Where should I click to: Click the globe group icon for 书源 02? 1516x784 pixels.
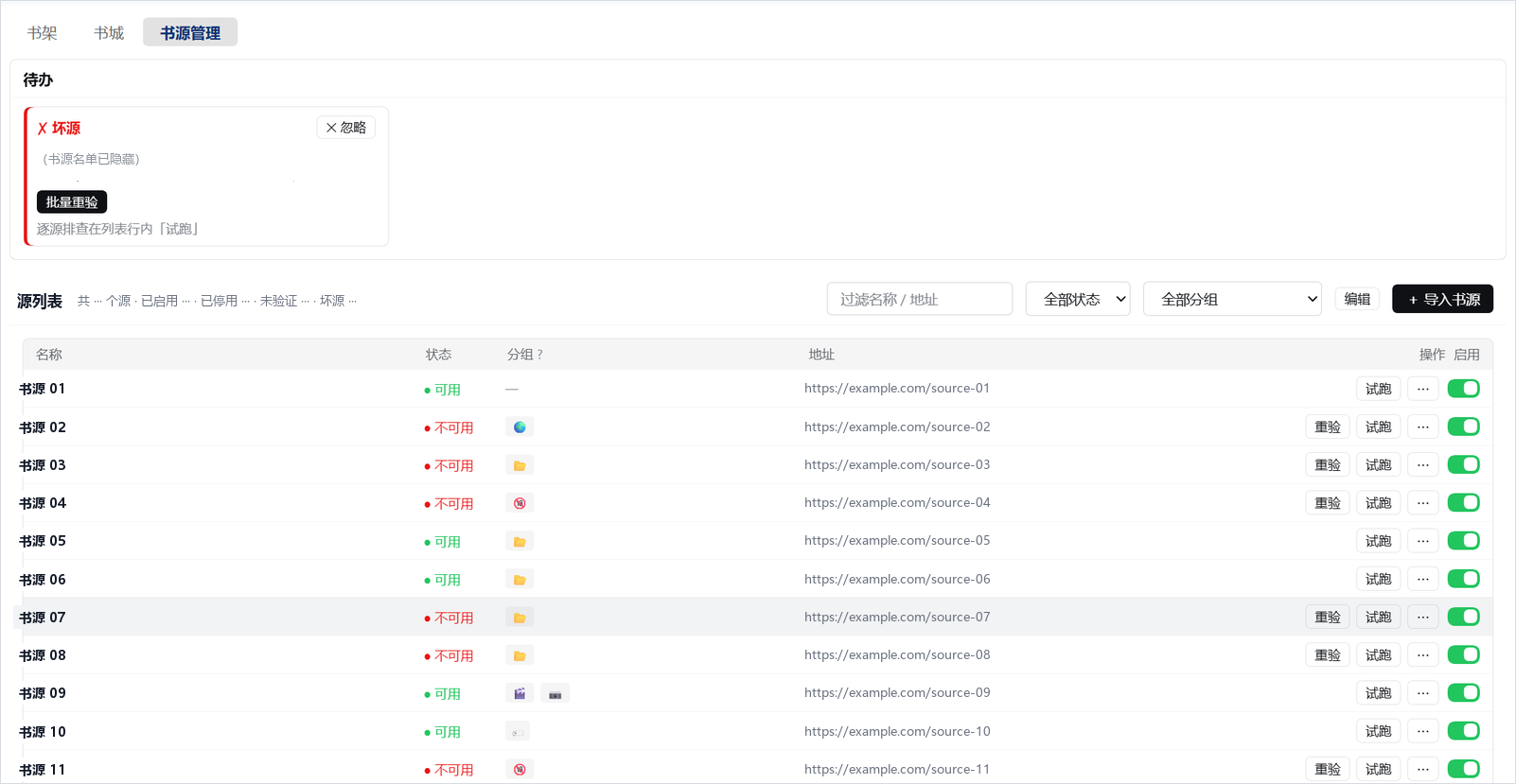pos(520,427)
